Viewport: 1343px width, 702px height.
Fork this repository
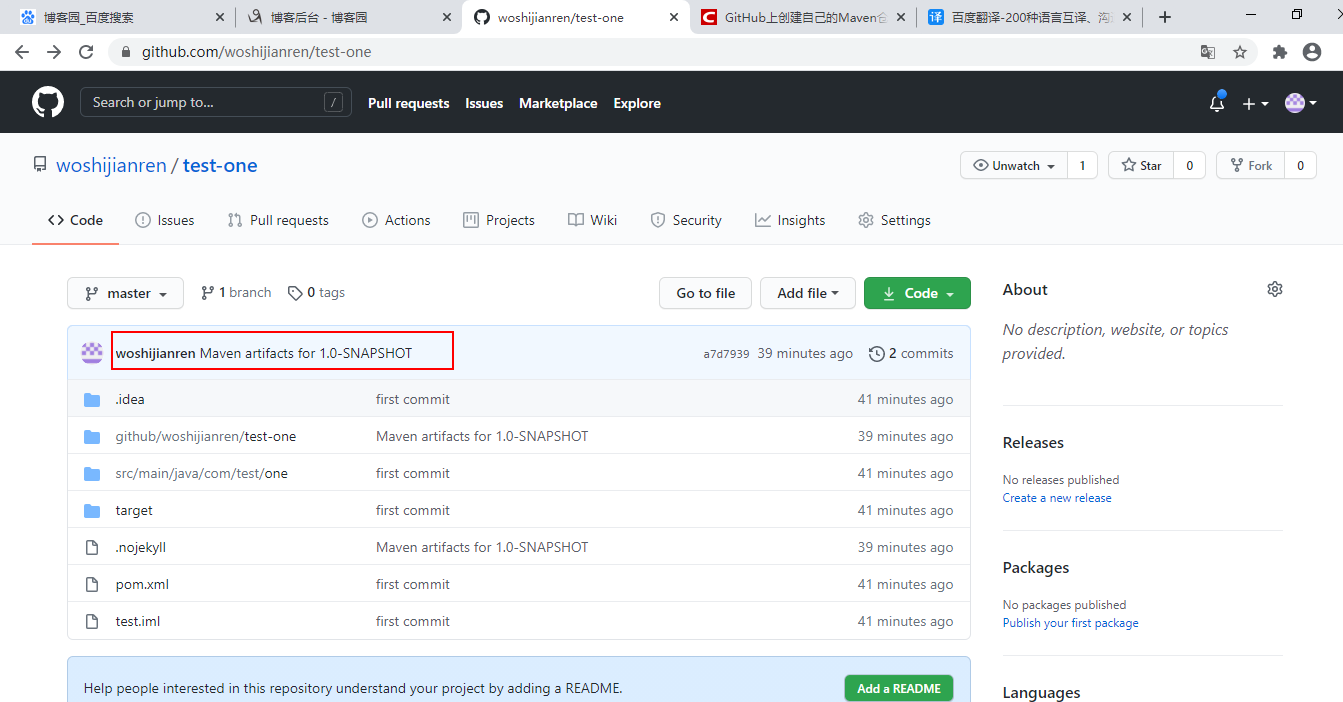click(1251, 166)
